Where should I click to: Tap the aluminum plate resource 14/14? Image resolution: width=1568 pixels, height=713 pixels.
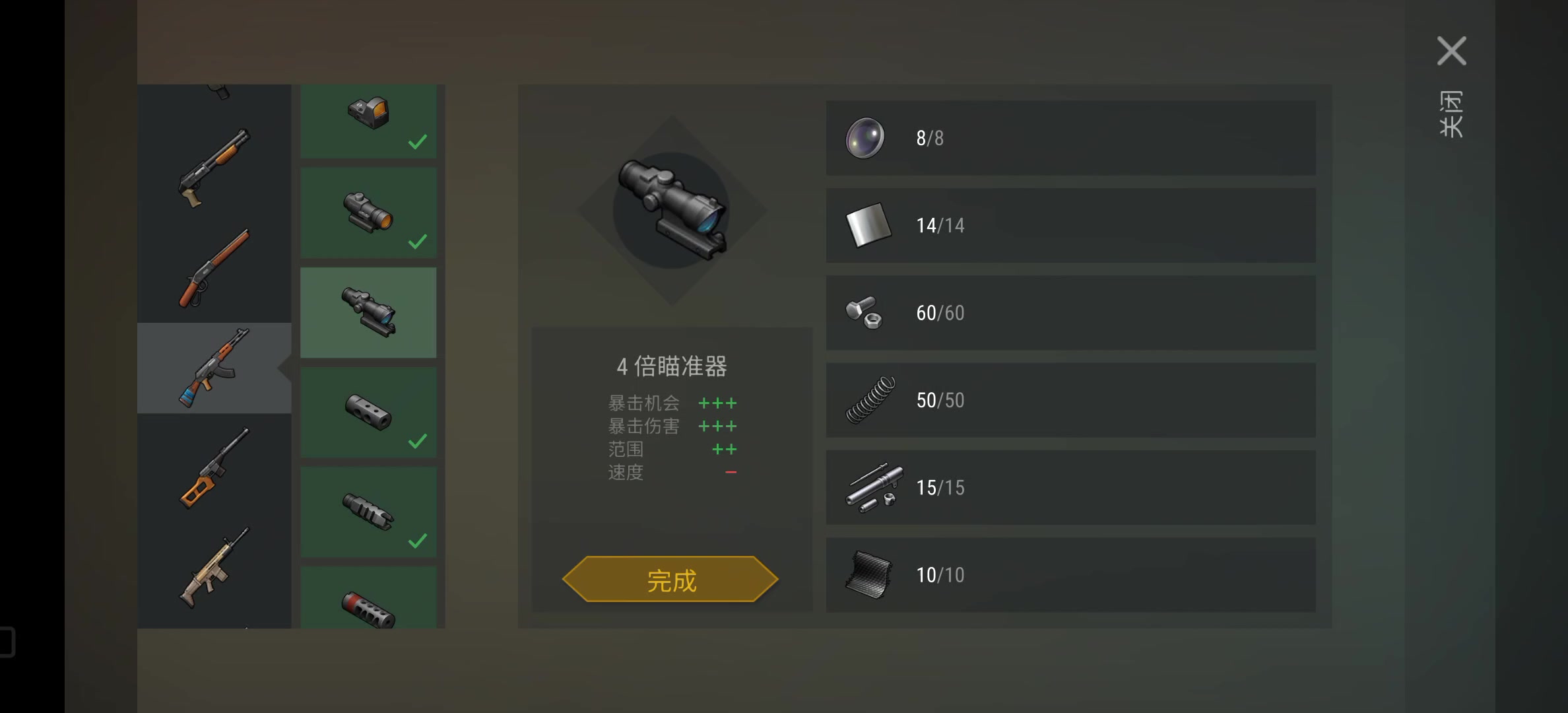pyautogui.click(x=1071, y=225)
